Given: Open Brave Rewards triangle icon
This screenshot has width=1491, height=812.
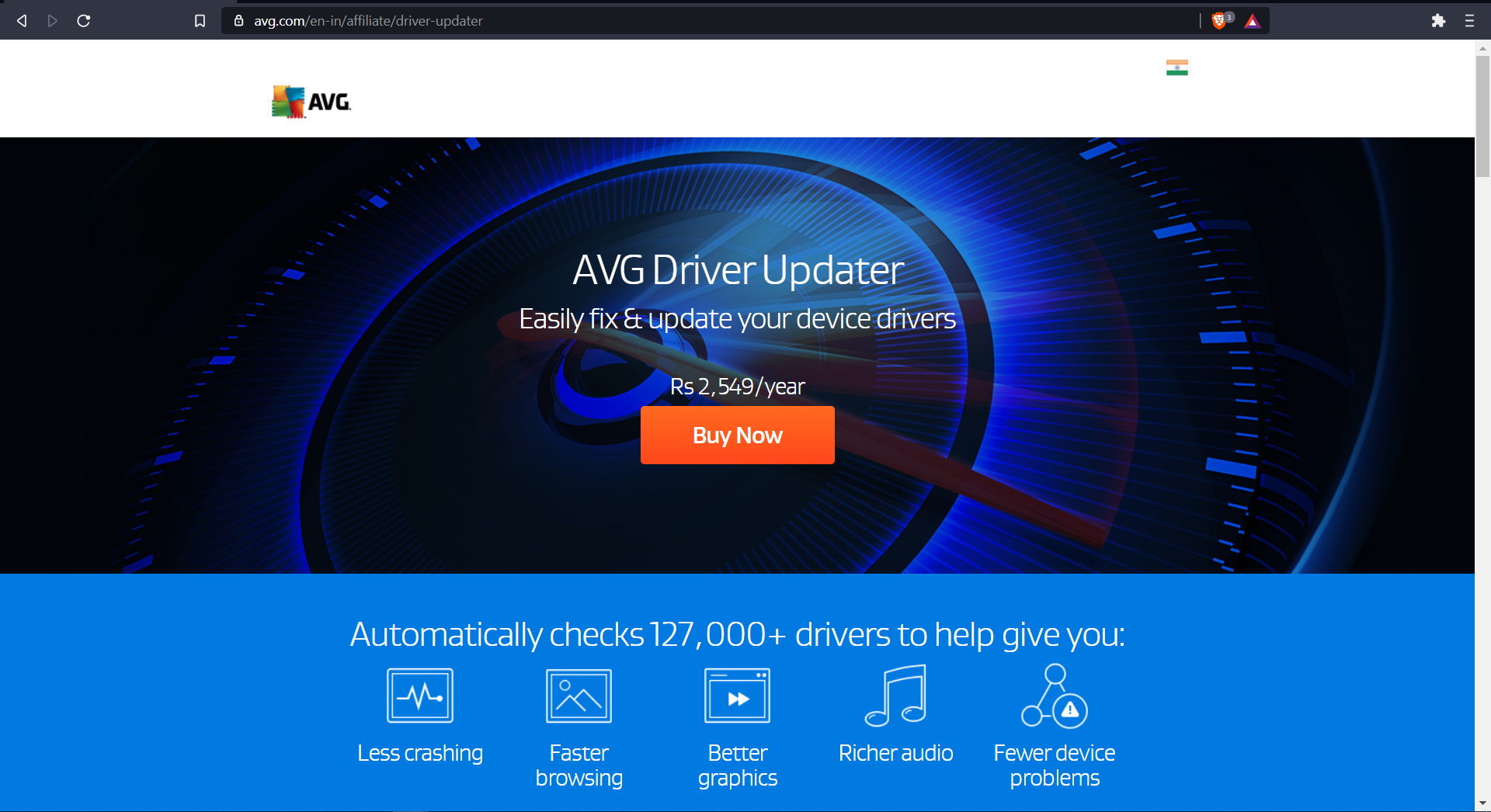Looking at the screenshot, I should (x=1253, y=21).
